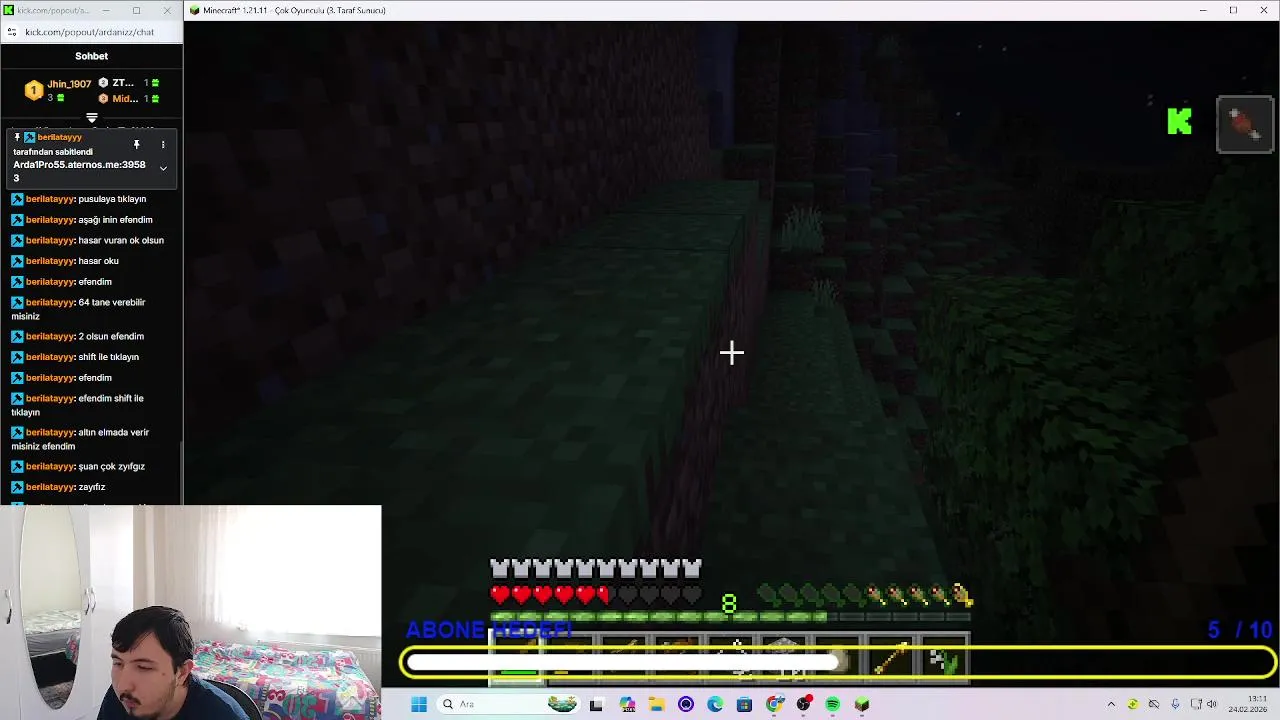Click the status effect icon at top right

pyautogui.click(x=1245, y=125)
